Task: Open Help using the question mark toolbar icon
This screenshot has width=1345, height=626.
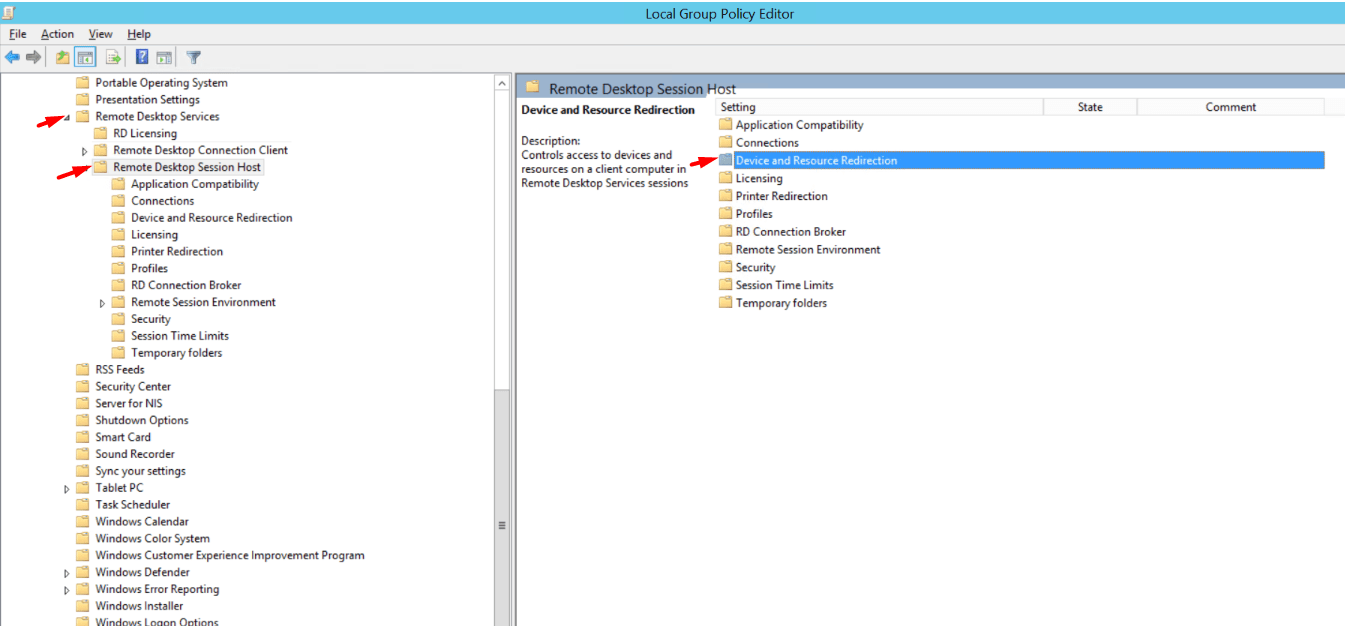Action: tap(141, 57)
